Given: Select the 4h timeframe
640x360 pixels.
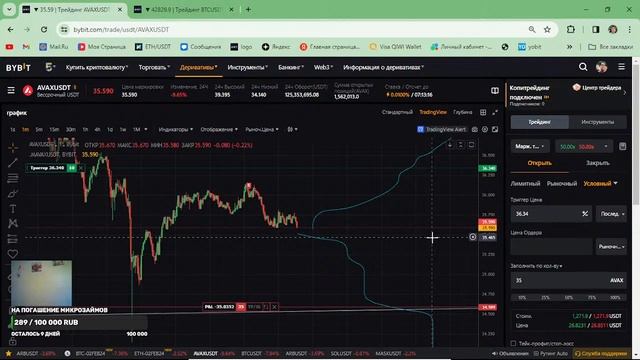Looking at the screenshot, I should click(x=97, y=129).
